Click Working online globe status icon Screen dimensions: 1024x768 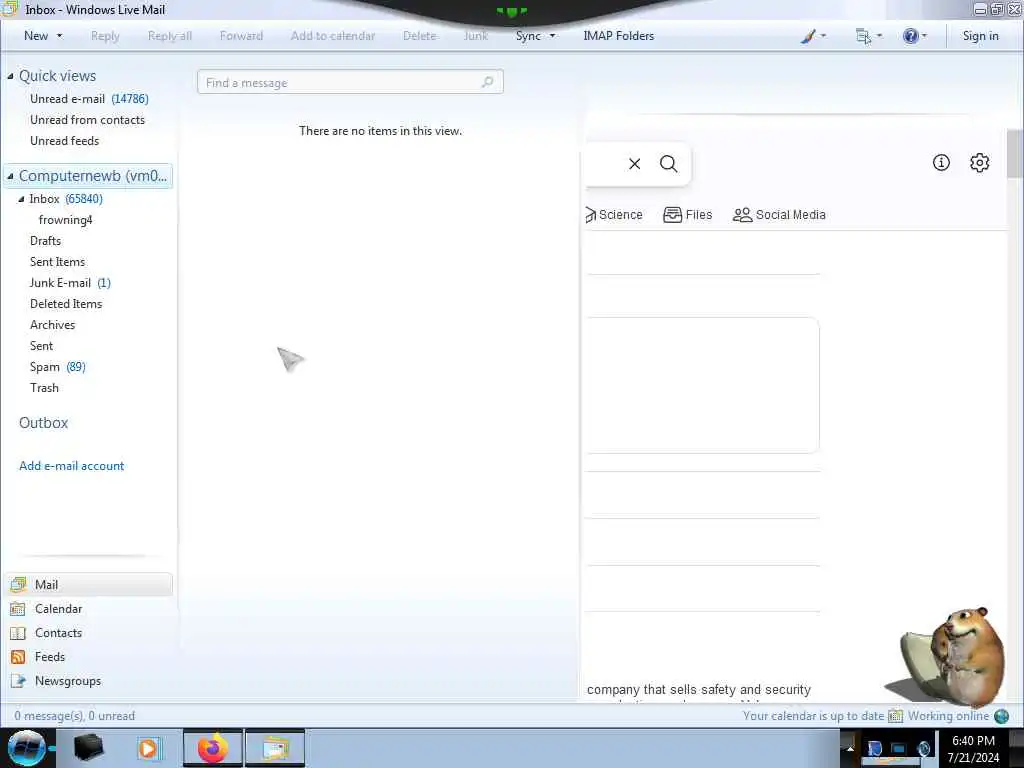click(x=1001, y=716)
